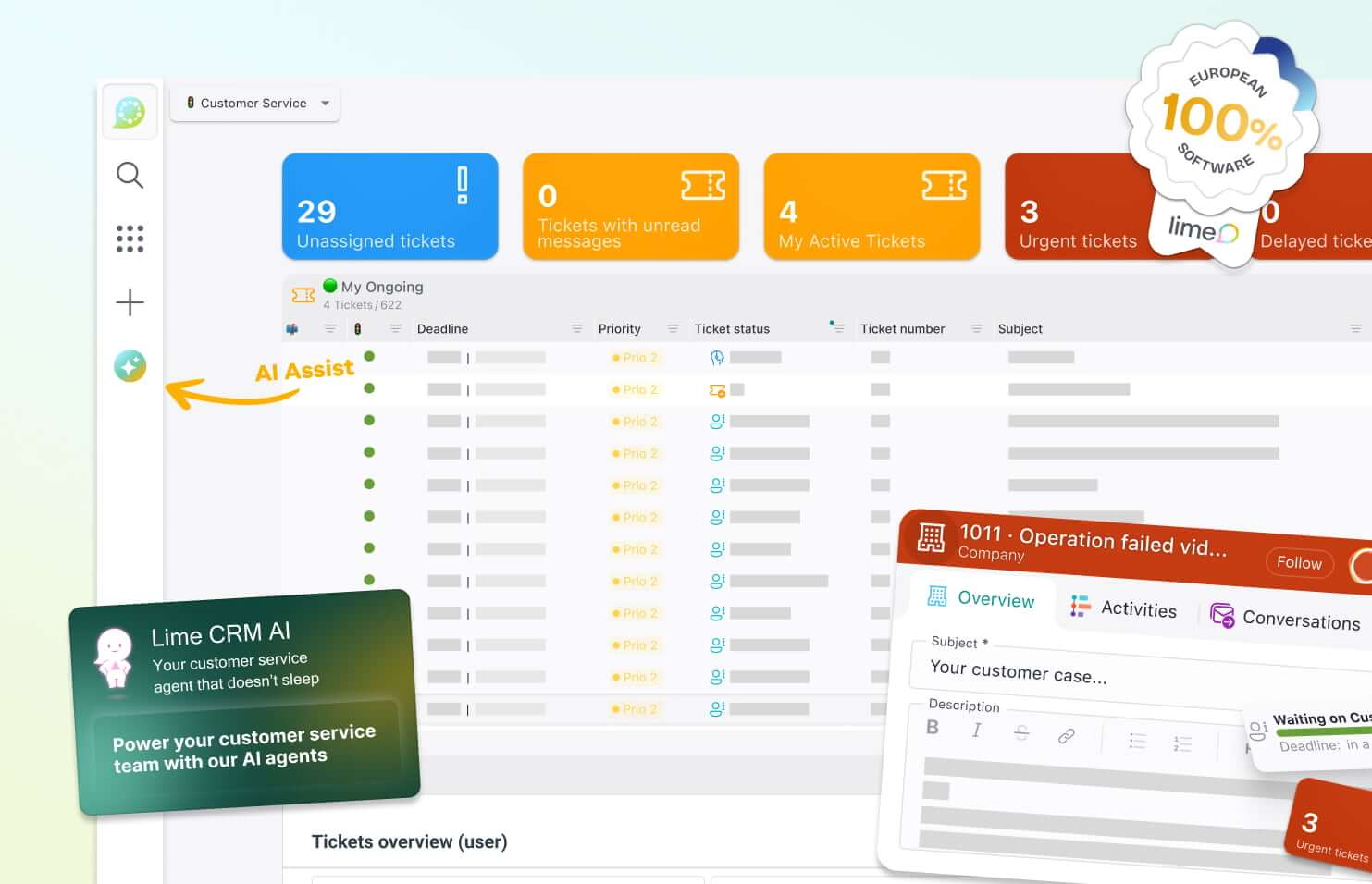Open the 29 Unassigned tickets tile
The width and height of the screenshot is (1372, 884).
[390, 206]
